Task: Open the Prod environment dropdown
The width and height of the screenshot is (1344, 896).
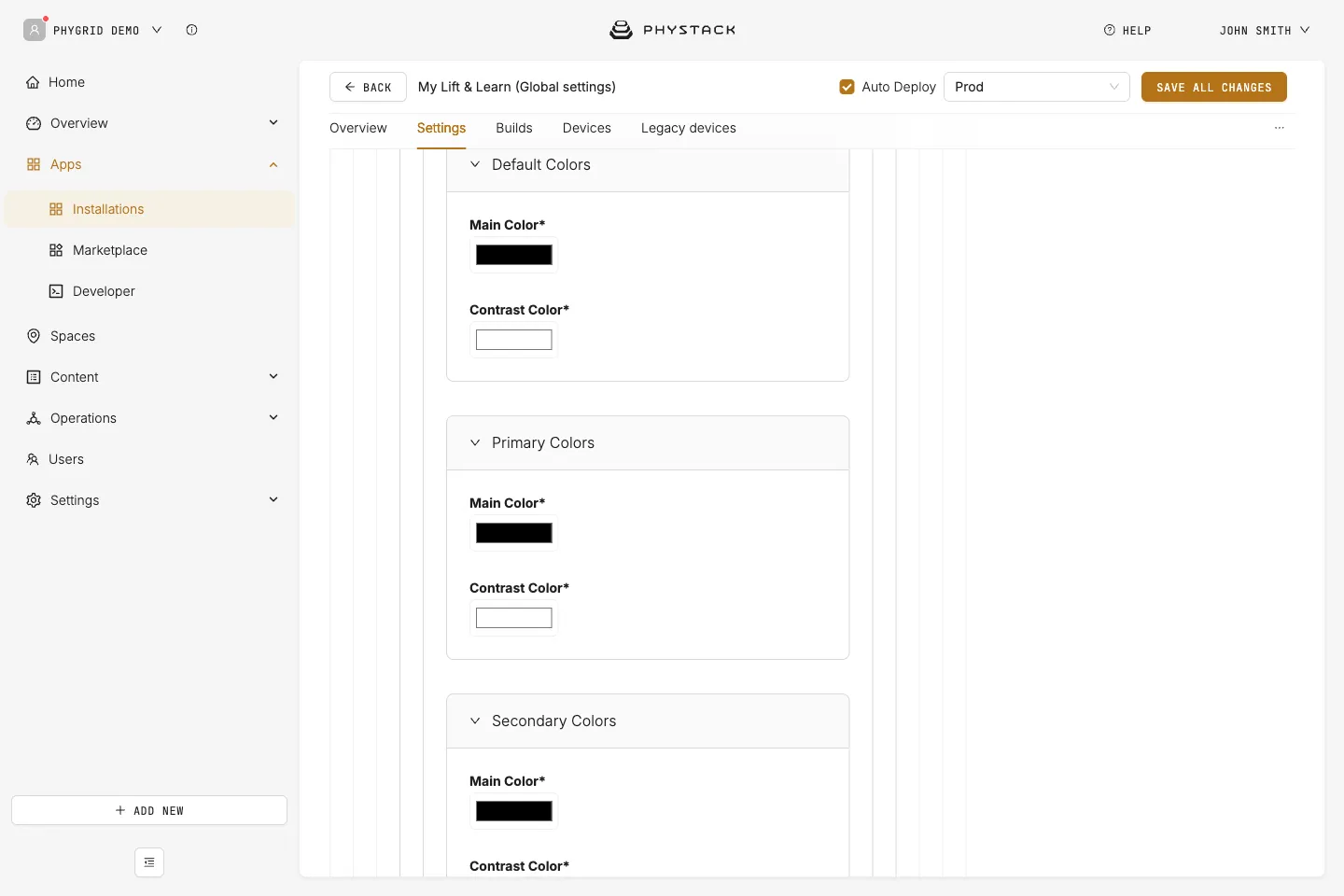Action: (x=1037, y=87)
